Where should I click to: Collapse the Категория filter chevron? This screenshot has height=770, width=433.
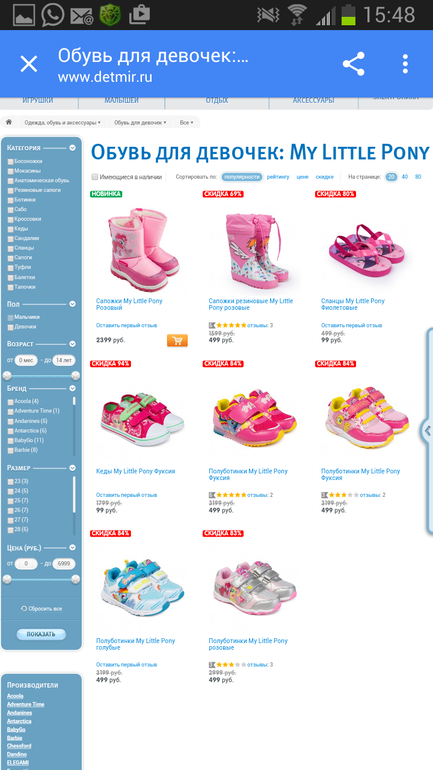(73, 147)
